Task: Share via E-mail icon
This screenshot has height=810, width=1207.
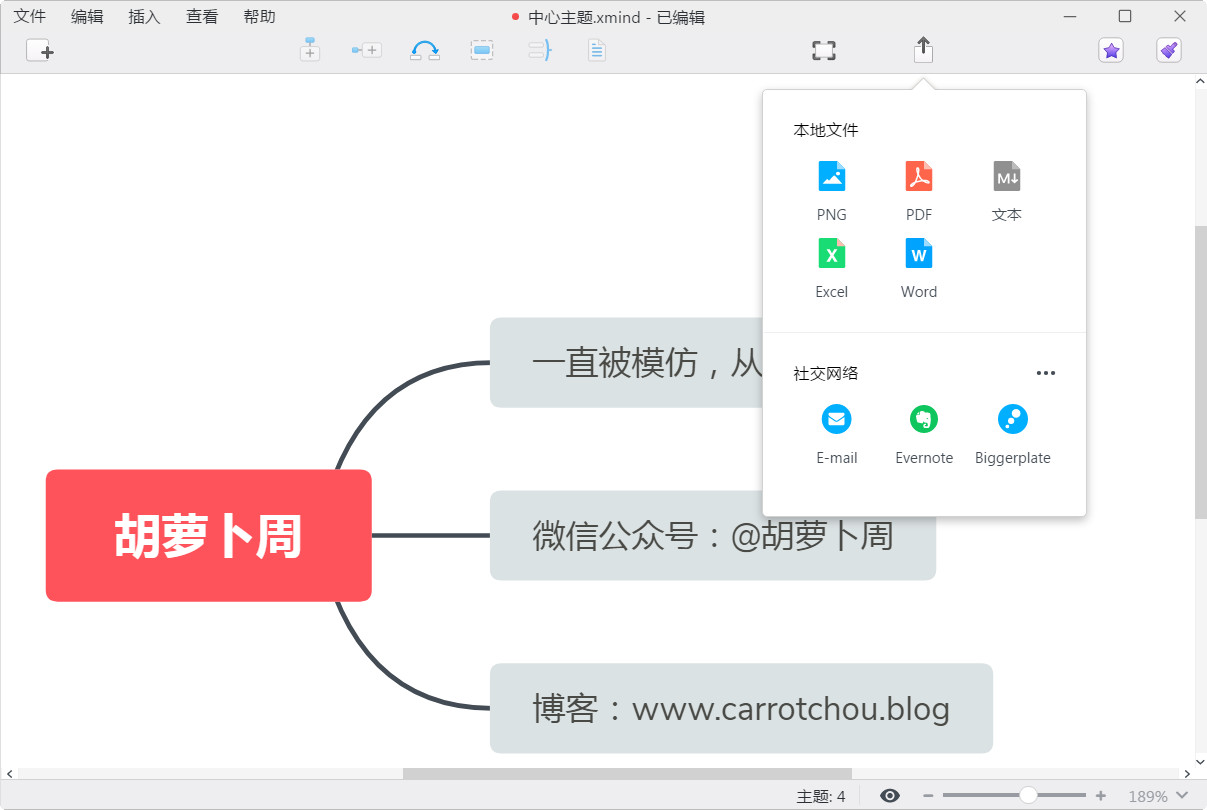Action: [x=836, y=420]
